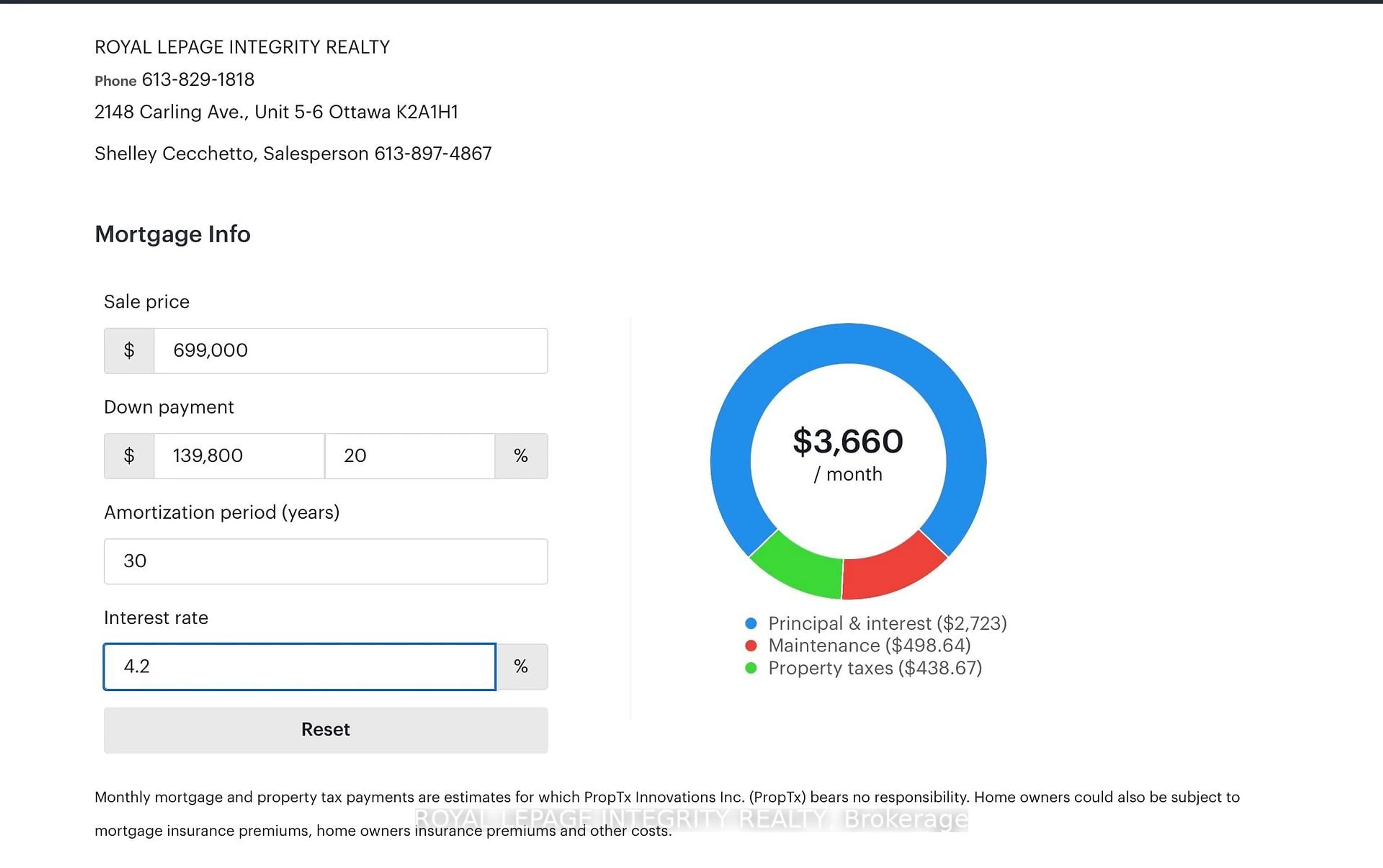Click the Amortization period input field

326,561
